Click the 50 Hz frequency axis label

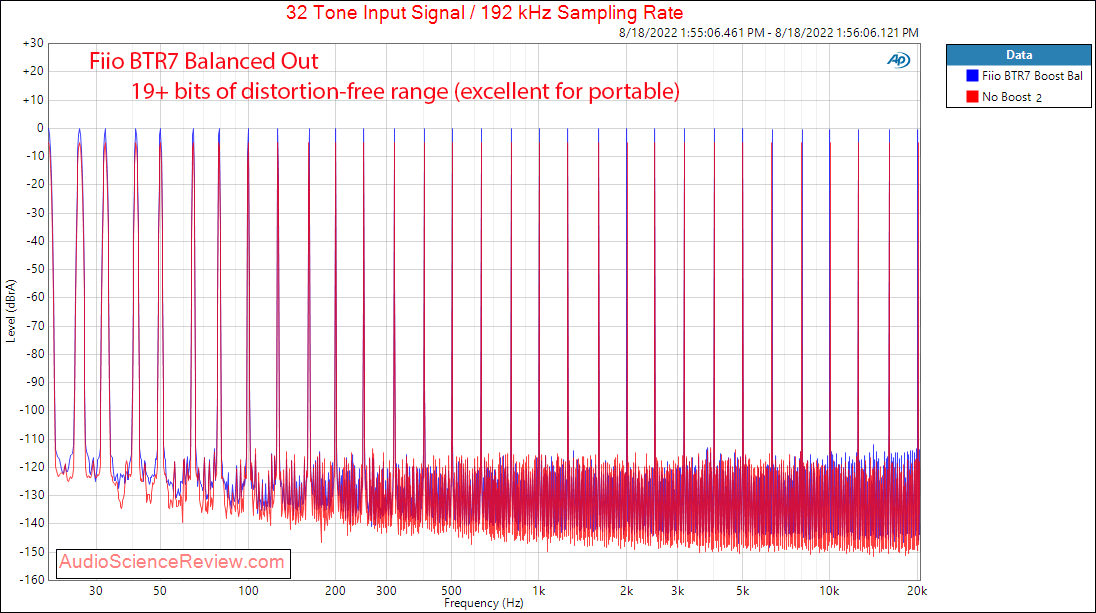(x=160, y=591)
